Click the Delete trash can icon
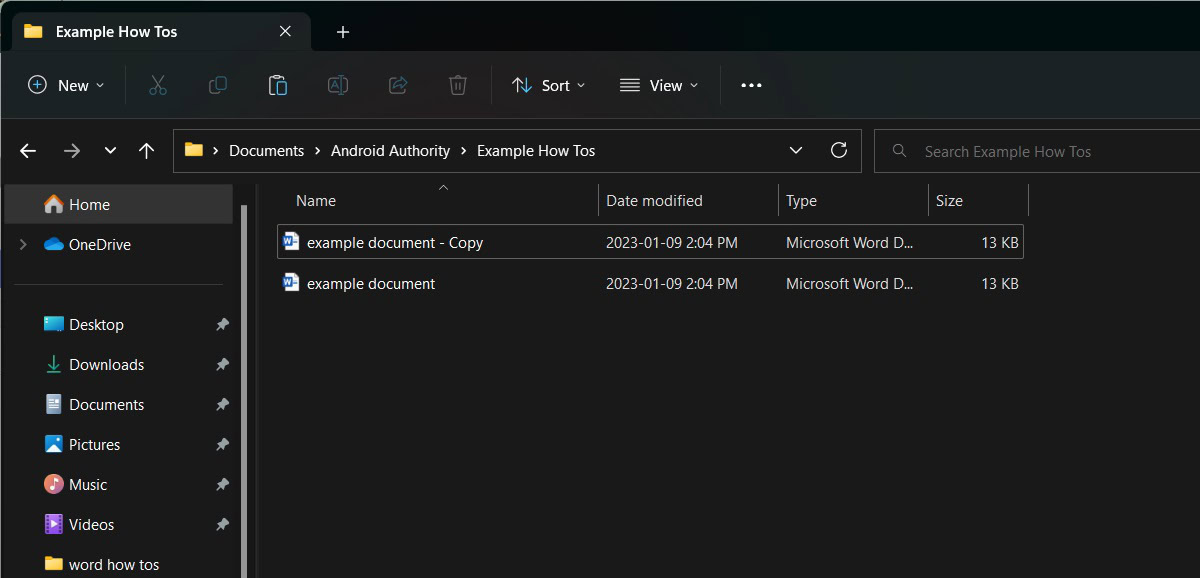The height and width of the screenshot is (578, 1200). pyautogui.click(x=458, y=86)
